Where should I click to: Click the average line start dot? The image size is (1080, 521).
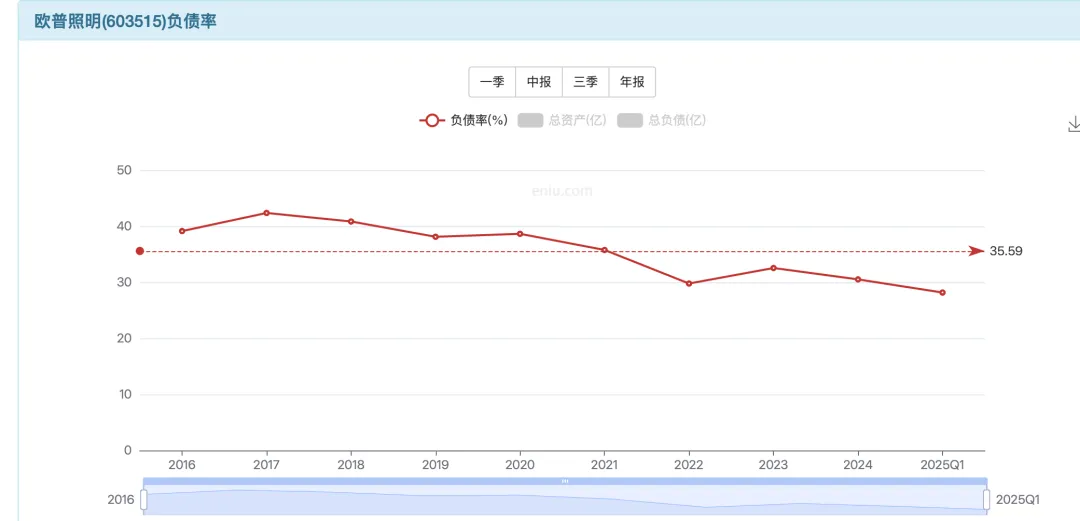pyautogui.click(x=140, y=252)
